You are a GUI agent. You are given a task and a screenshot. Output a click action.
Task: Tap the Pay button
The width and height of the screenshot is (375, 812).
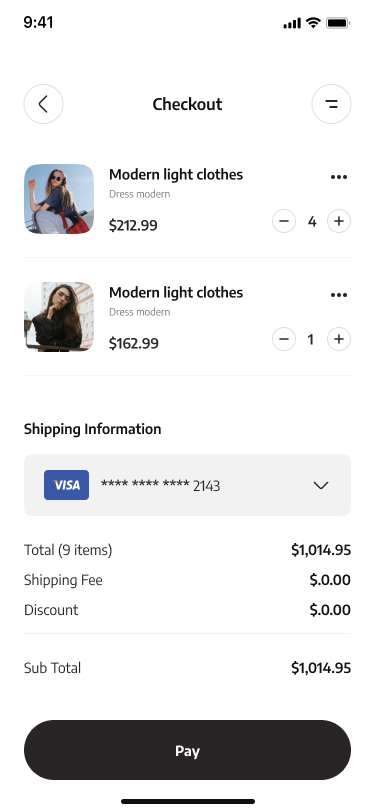pyautogui.click(x=188, y=750)
